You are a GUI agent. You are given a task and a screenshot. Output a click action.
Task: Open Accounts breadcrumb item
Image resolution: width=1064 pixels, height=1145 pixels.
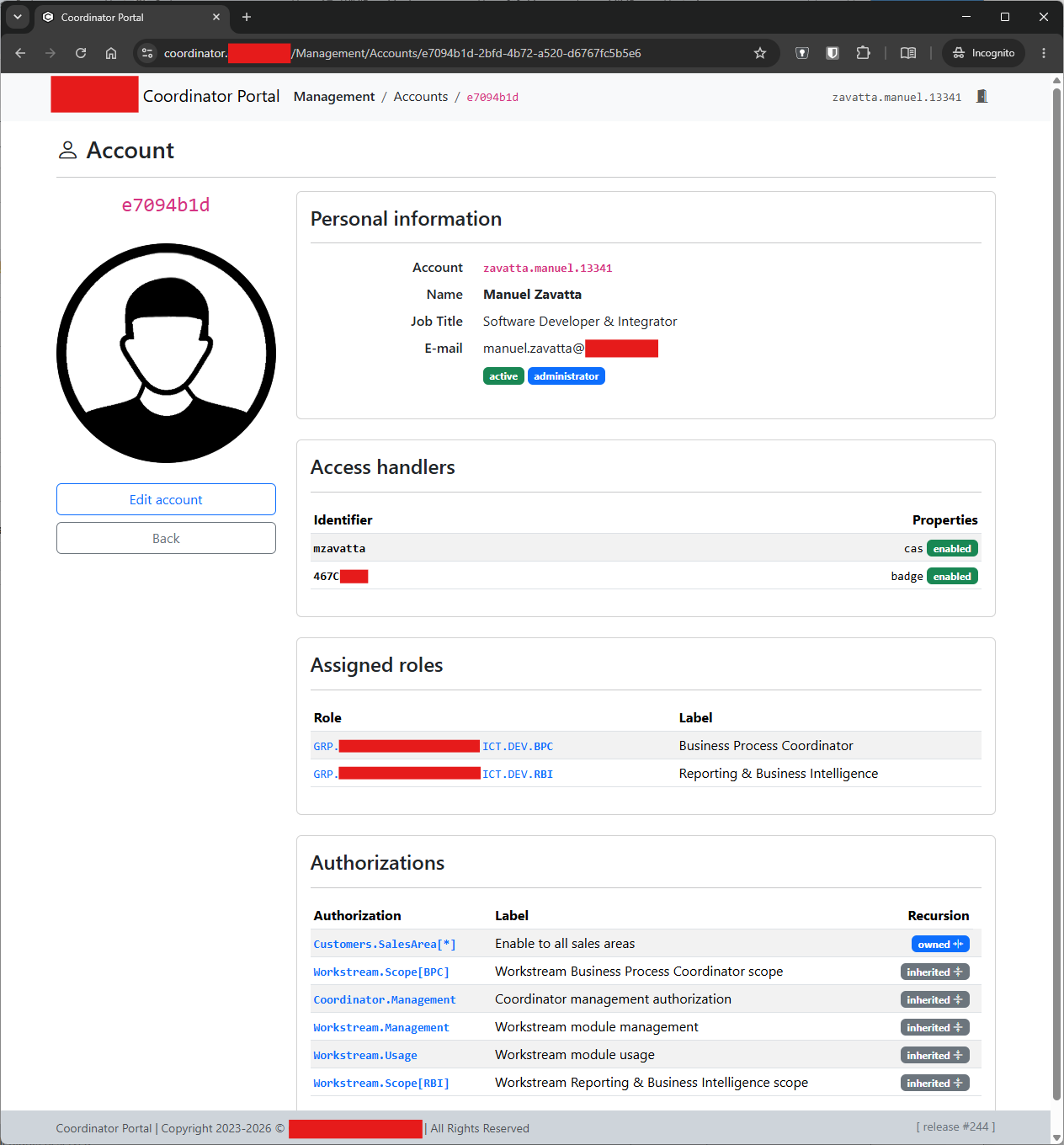click(x=421, y=97)
